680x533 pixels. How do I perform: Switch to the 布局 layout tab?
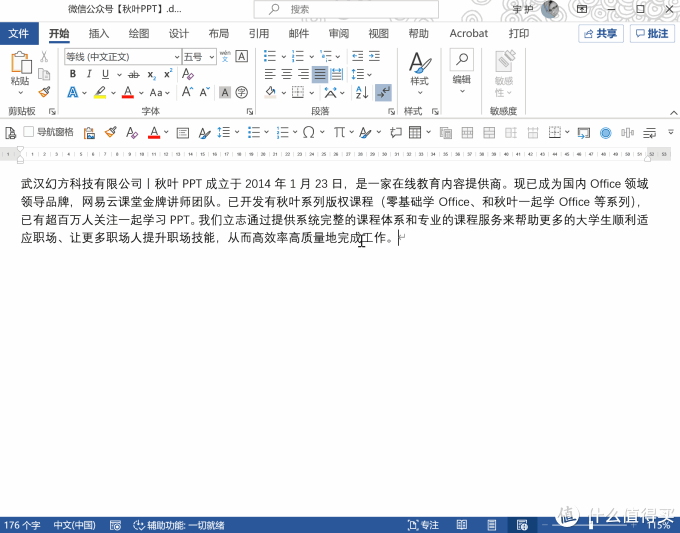point(219,33)
